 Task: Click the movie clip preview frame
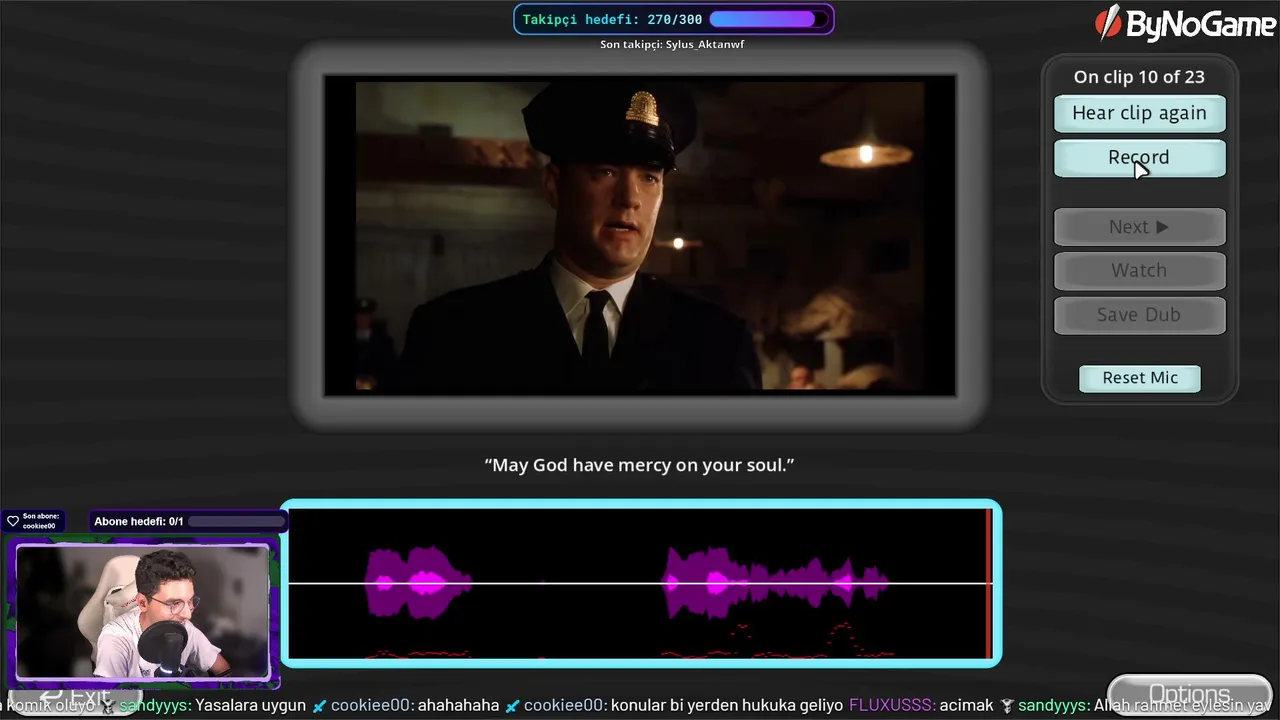click(x=640, y=236)
